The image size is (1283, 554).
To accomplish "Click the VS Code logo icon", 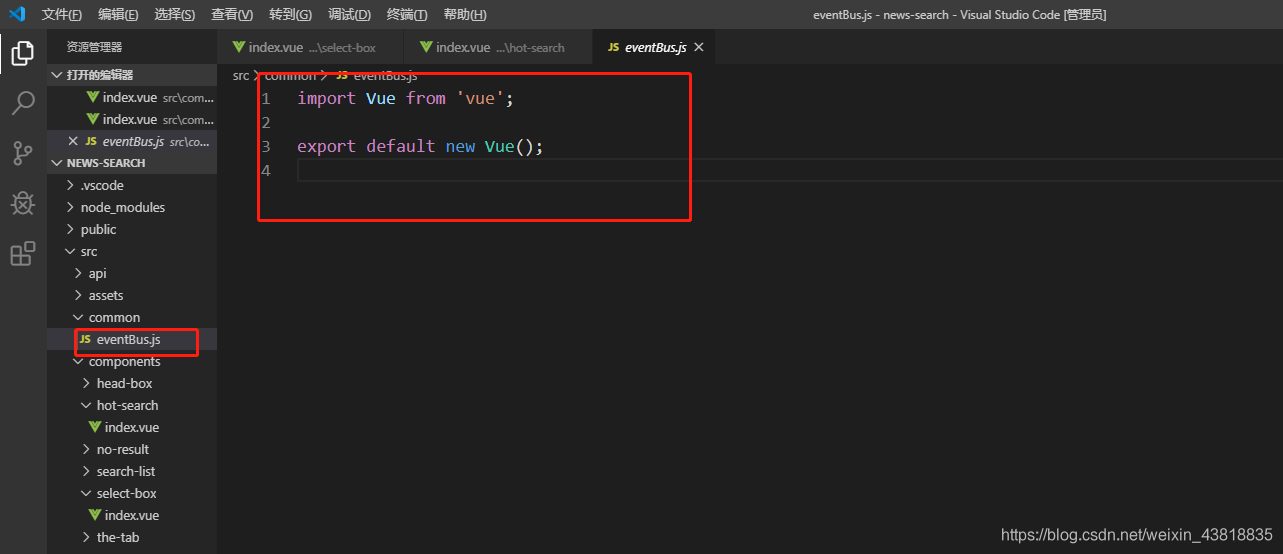I will [x=17, y=14].
